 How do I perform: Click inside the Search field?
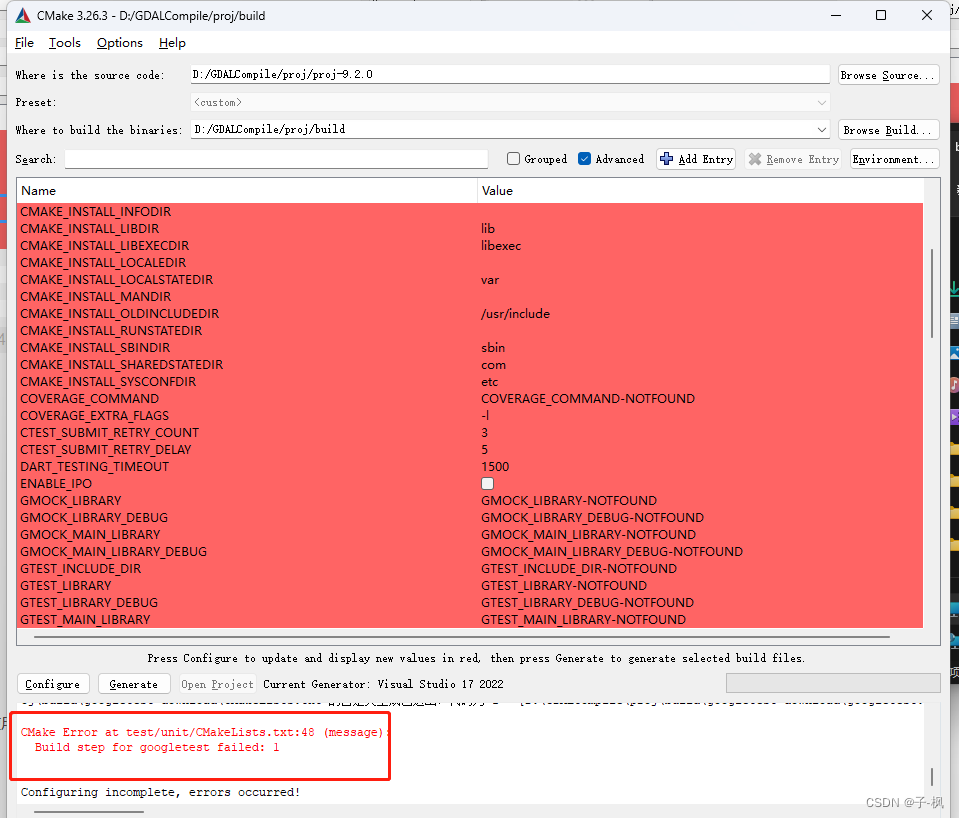(276, 158)
